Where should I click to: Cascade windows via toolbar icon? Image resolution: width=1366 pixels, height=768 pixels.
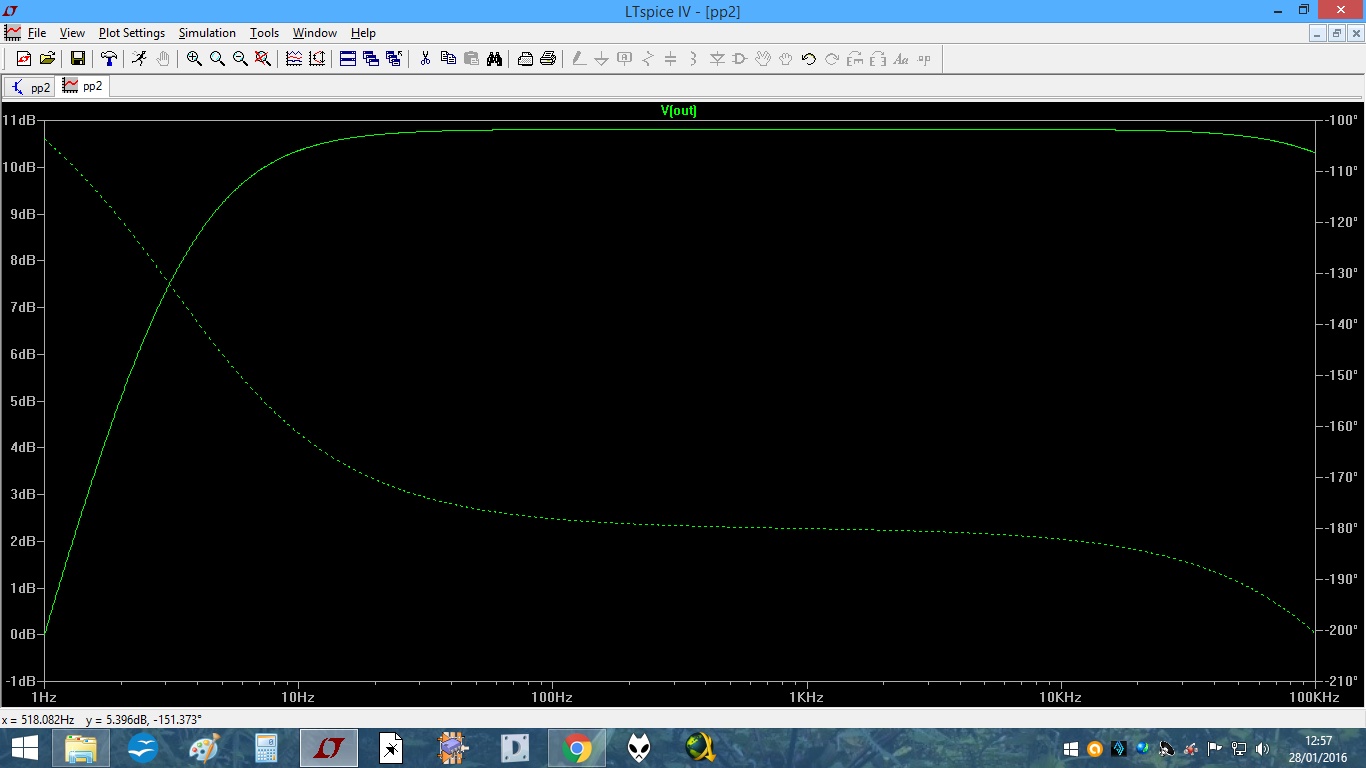point(371,59)
